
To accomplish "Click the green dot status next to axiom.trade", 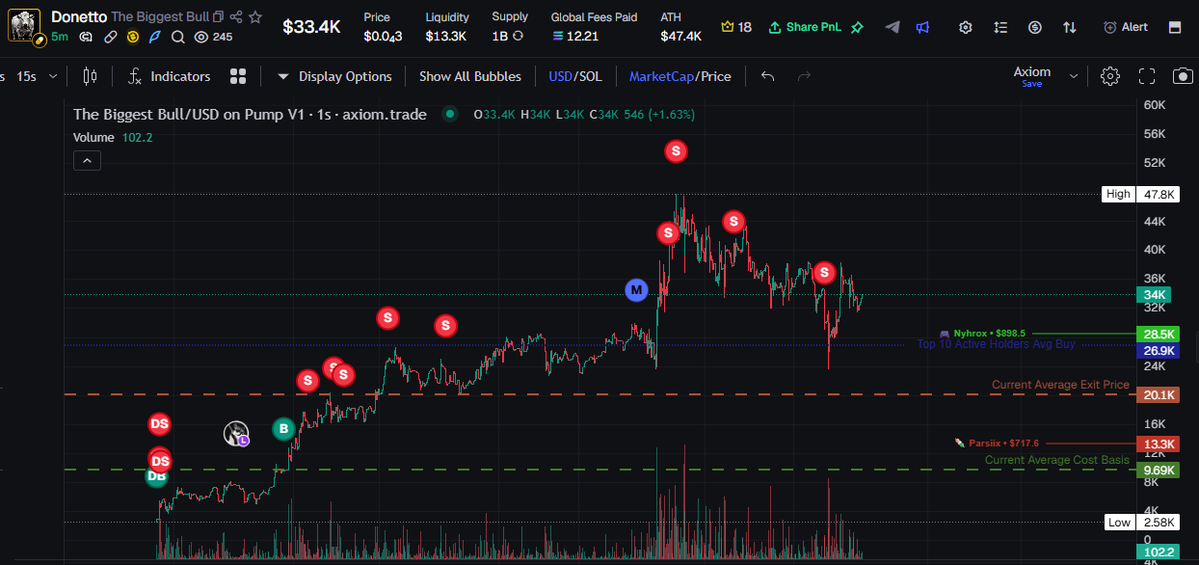I will tap(450, 115).
